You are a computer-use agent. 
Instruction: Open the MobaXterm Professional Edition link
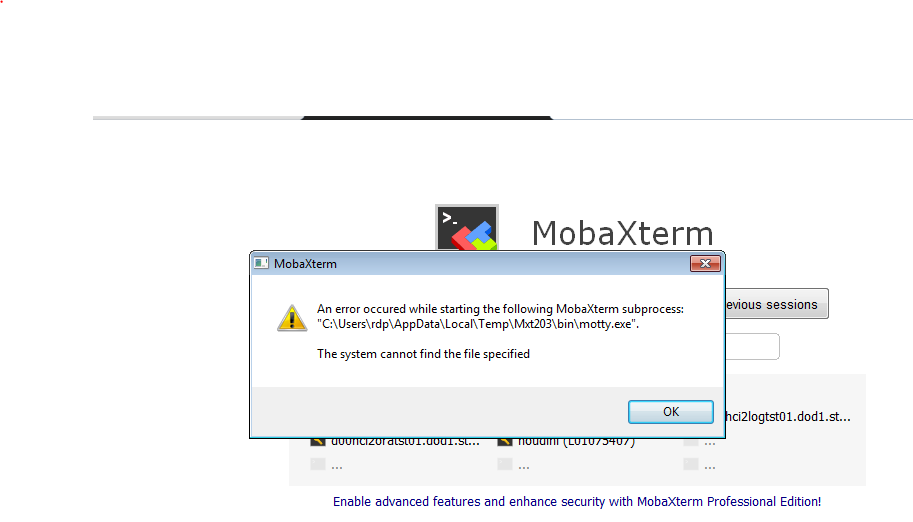(x=577, y=502)
